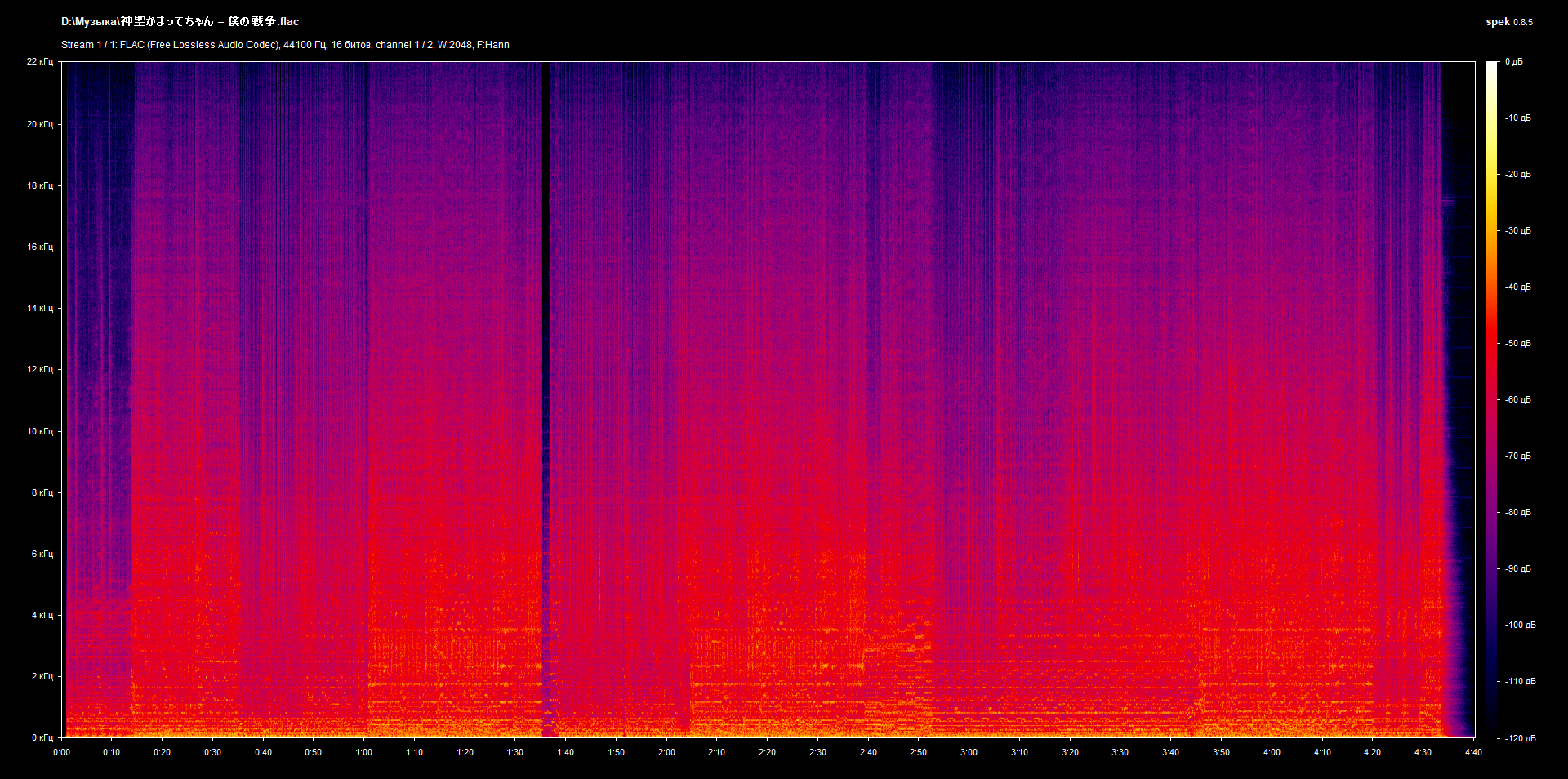
Task: Click the 22 кГц frequency axis label
Action: (40, 61)
